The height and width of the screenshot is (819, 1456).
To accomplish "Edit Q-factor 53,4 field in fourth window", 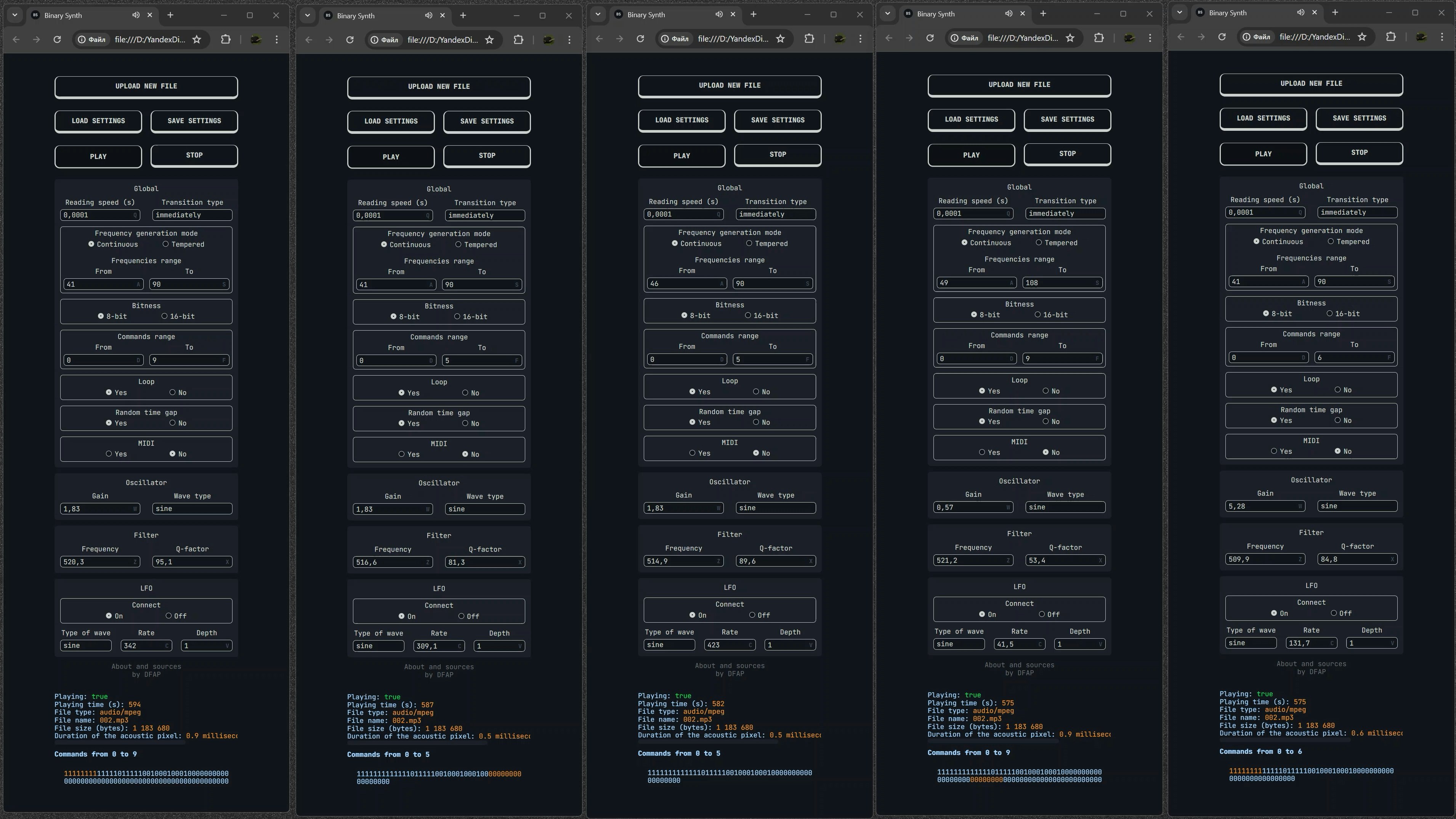I will 1065,560.
